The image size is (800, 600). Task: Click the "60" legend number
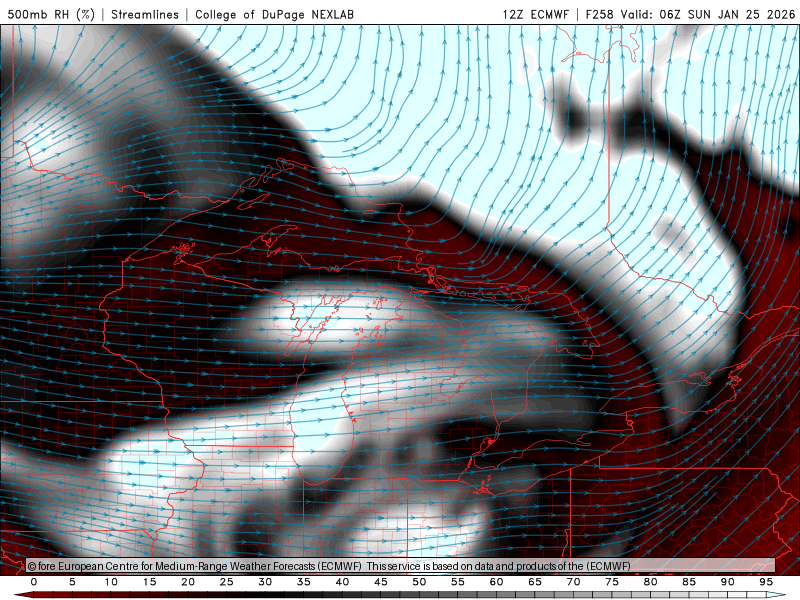(496, 582)
